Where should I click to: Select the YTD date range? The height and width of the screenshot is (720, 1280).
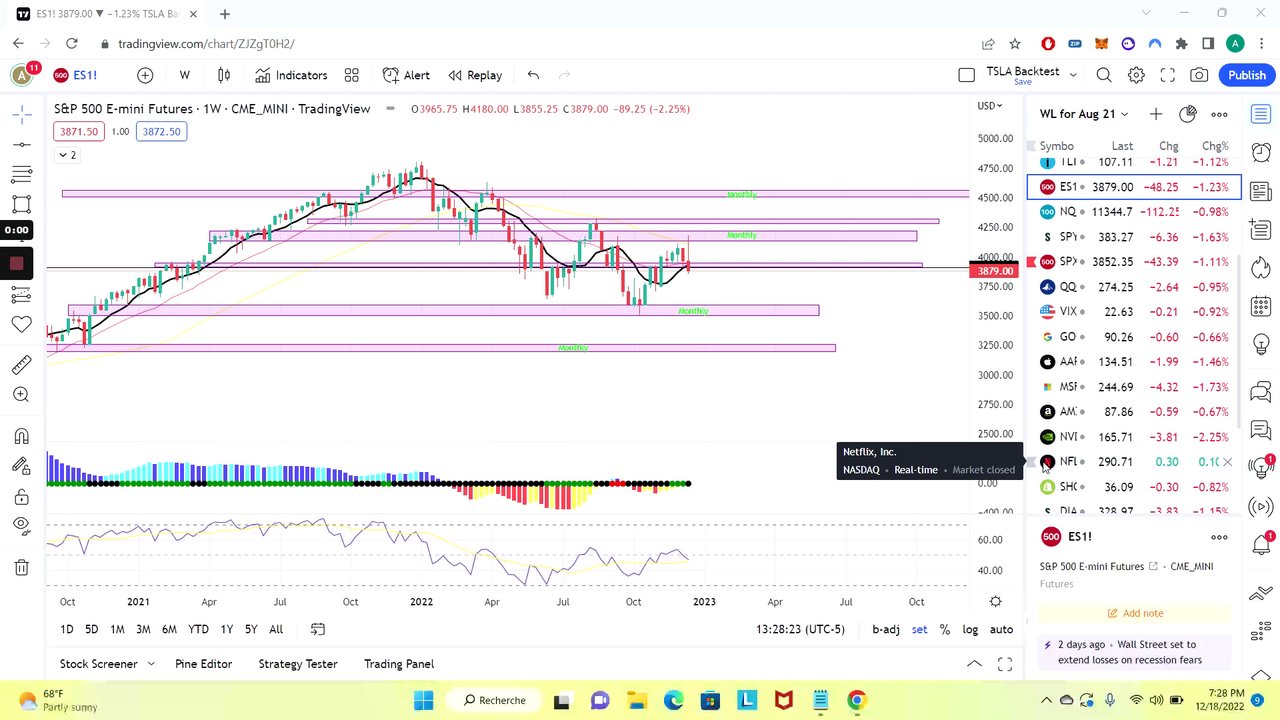point(198,629)
